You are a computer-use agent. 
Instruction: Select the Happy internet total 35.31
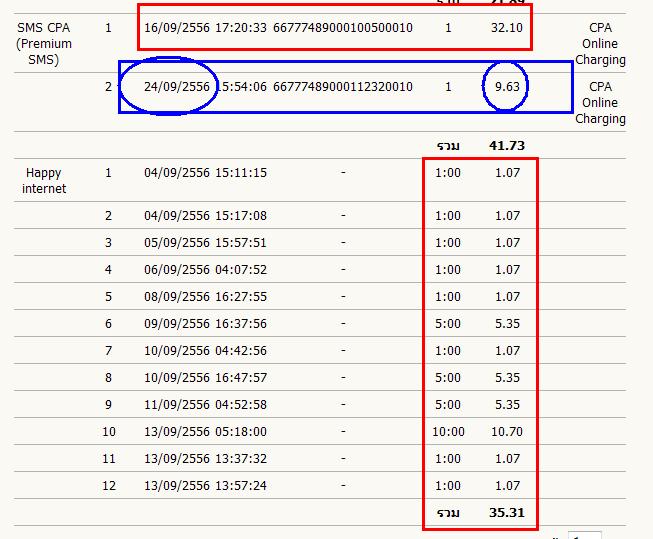[x=507, y=512]
